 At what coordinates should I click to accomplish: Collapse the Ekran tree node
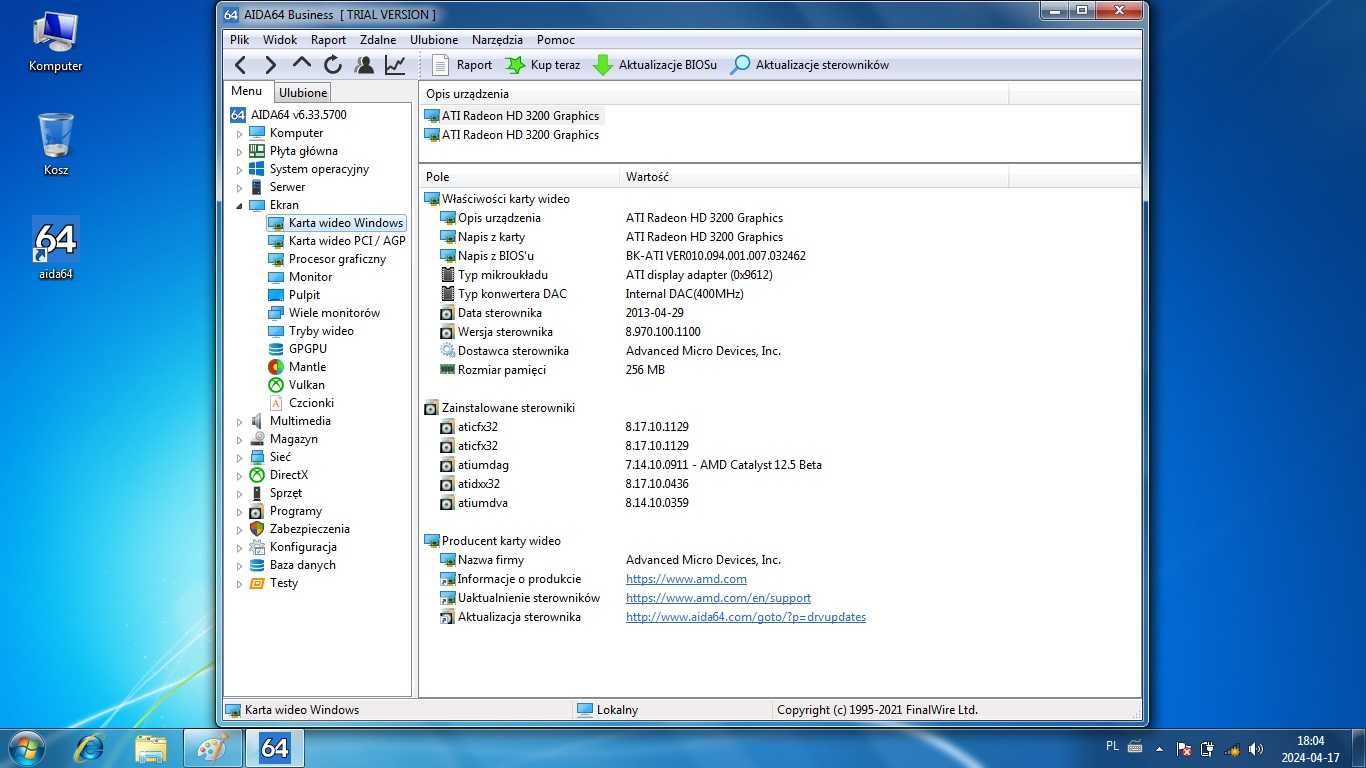239,205
